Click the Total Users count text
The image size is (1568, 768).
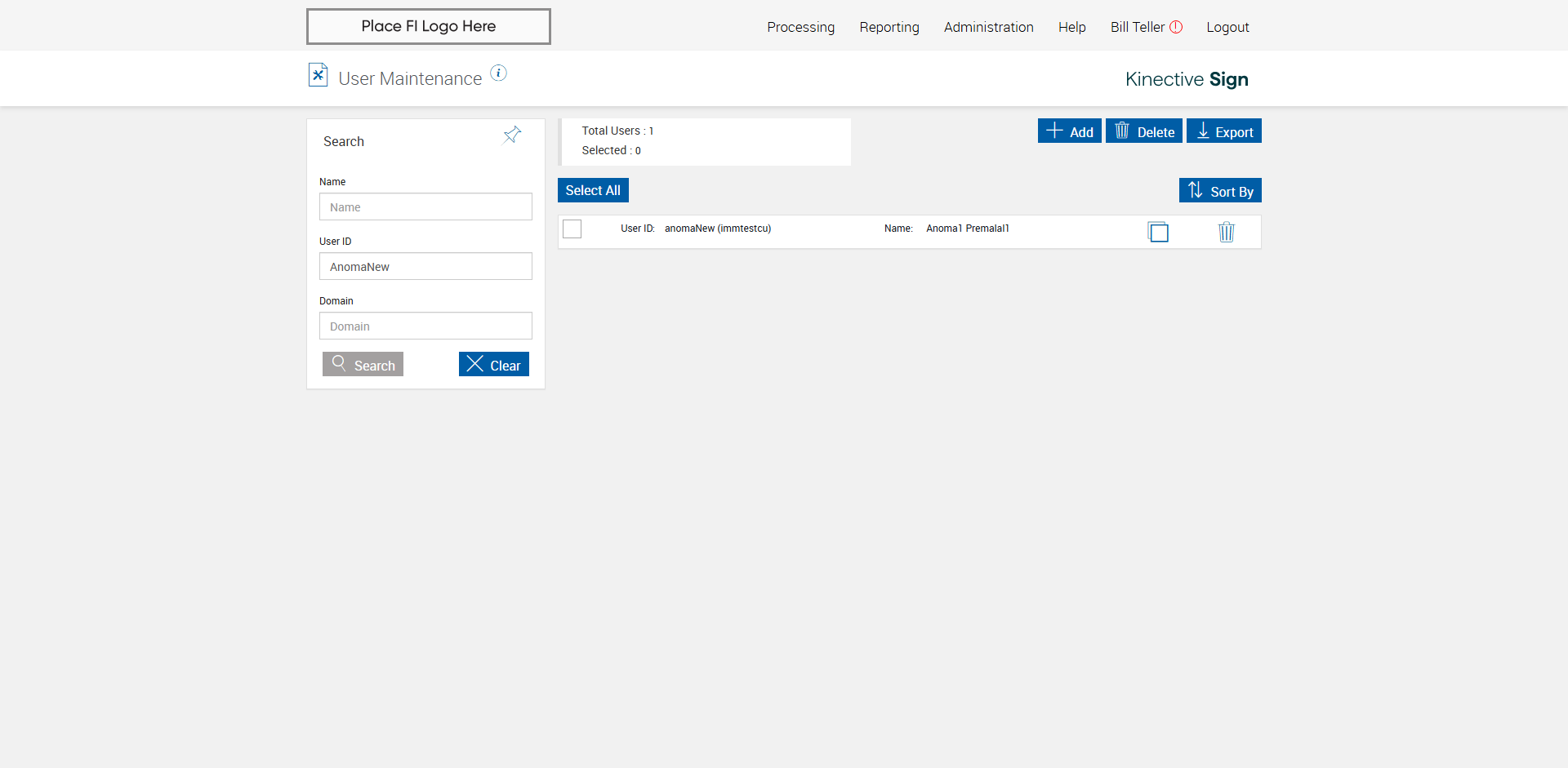[617, 131]
